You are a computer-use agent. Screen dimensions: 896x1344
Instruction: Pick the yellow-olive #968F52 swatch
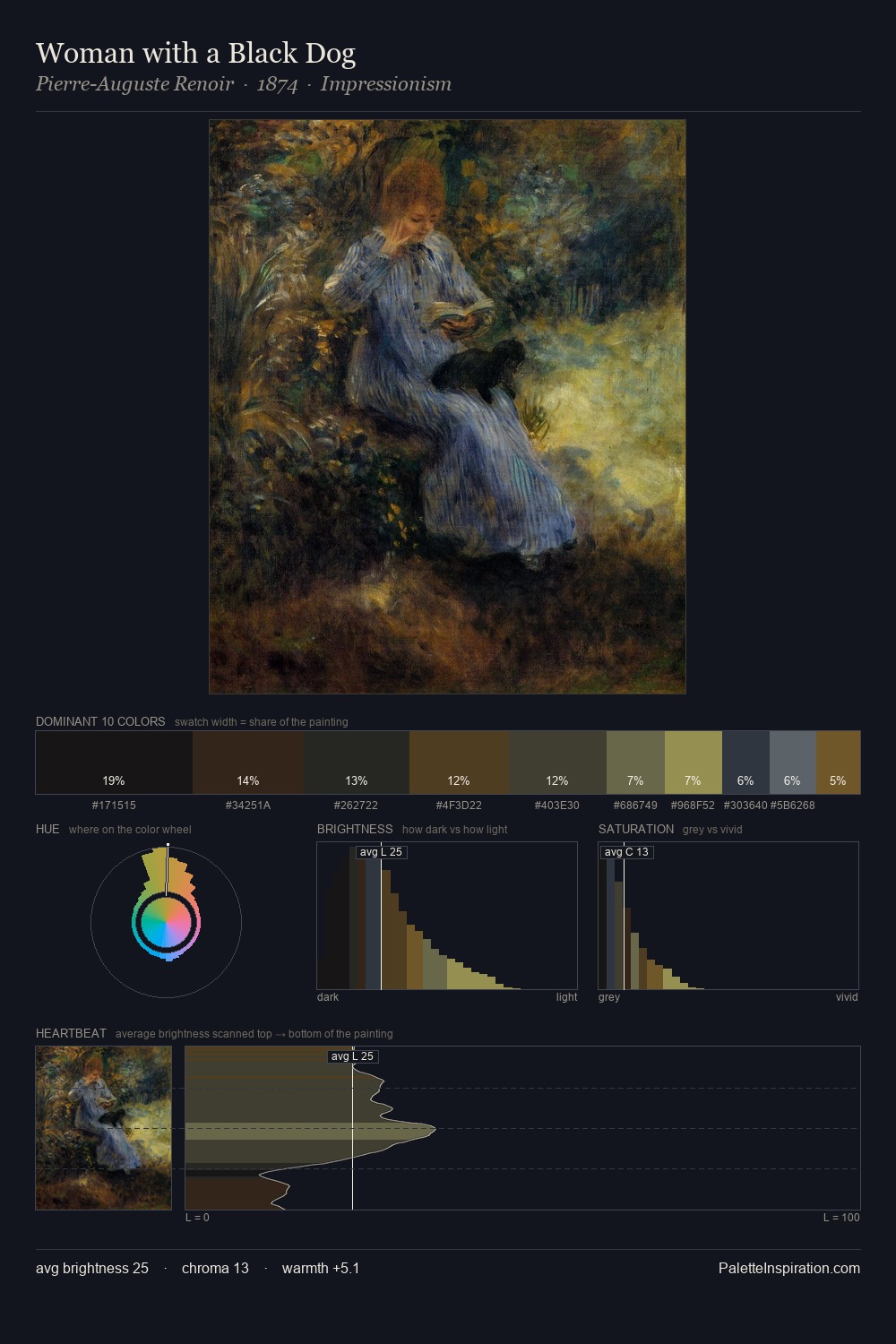pyautogui.click(x=693, y=762)
